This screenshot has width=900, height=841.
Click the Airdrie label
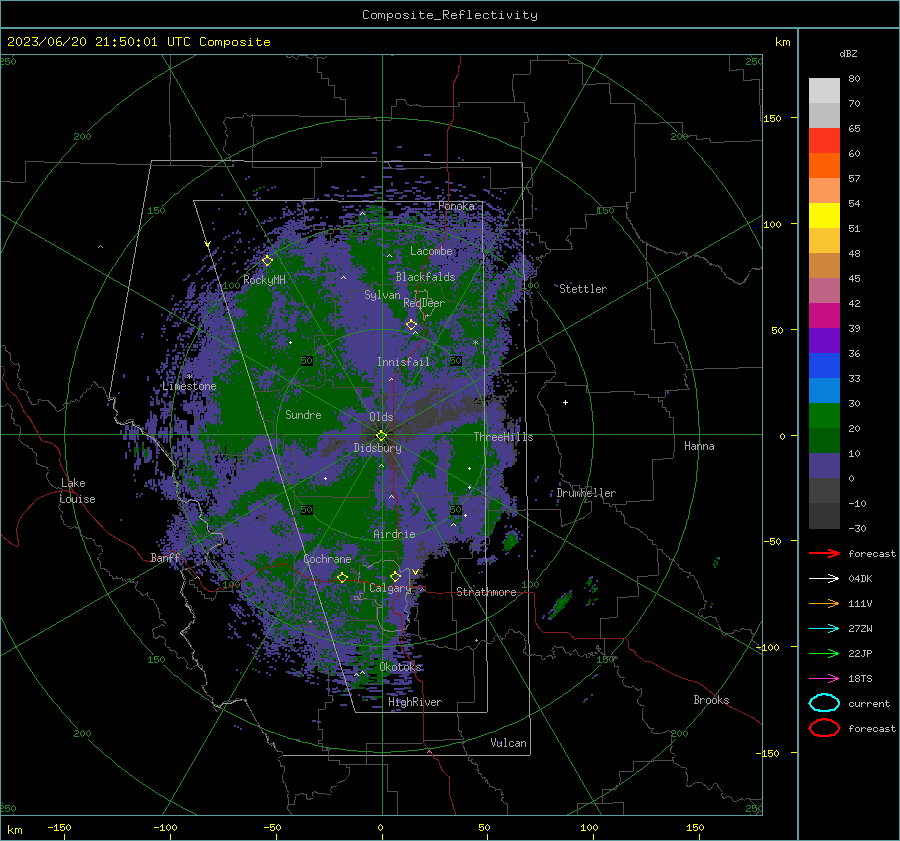point(394,534)
